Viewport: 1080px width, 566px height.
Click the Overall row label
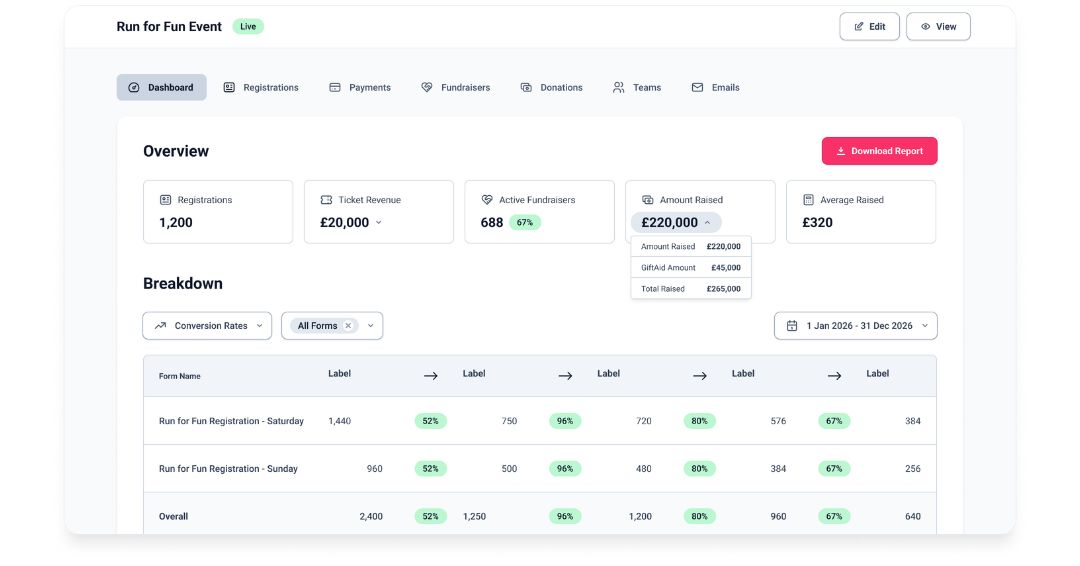click(174, 516)
